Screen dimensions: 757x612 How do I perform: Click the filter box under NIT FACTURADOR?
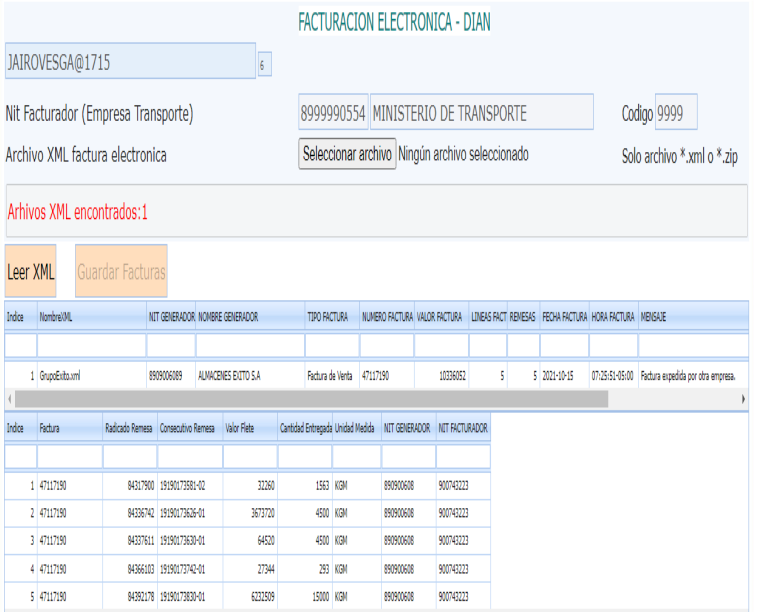pyautogui.click(x=463, y=456)
